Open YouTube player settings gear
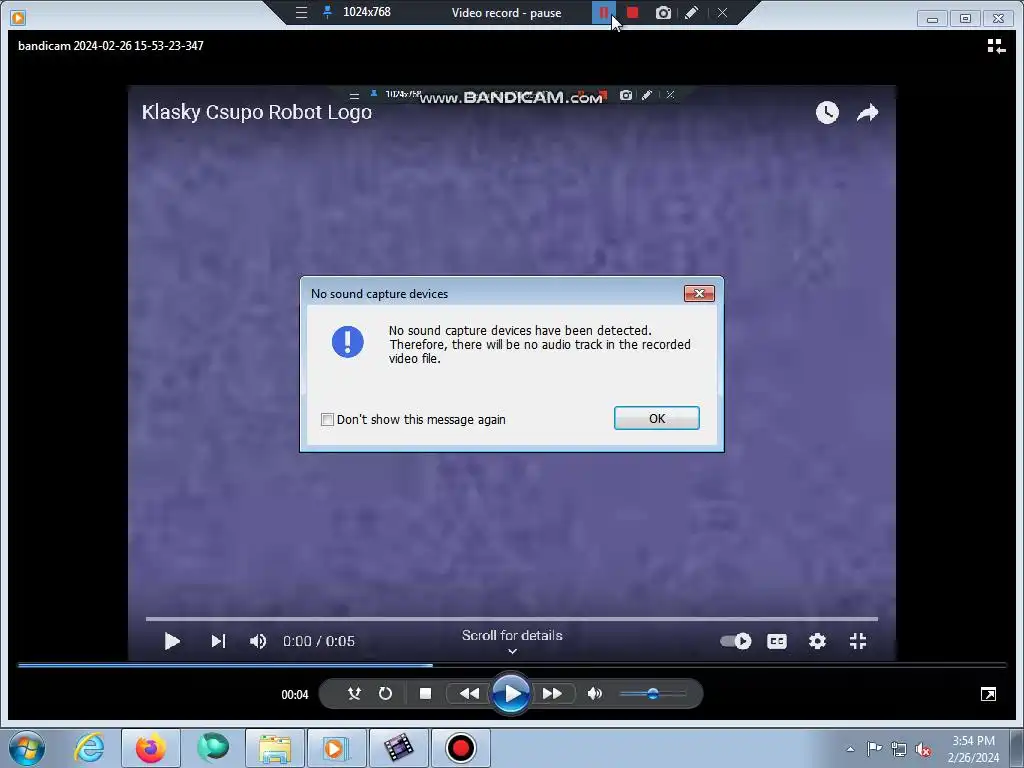This screenshot has width=1024, height=768. pos(817,641)
